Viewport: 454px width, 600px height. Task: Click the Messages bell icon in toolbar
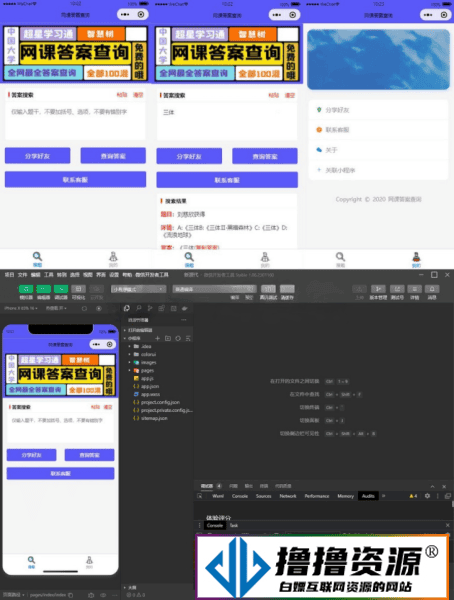click(x=432, y=289)
